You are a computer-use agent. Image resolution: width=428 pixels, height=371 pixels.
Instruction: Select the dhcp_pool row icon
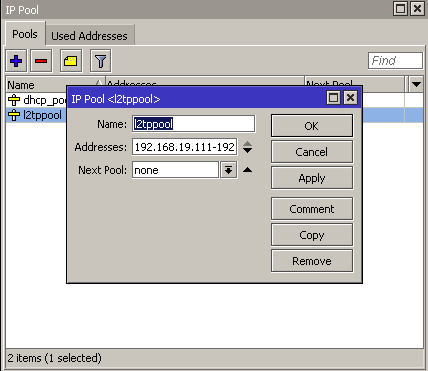click(x=14, y=100)
